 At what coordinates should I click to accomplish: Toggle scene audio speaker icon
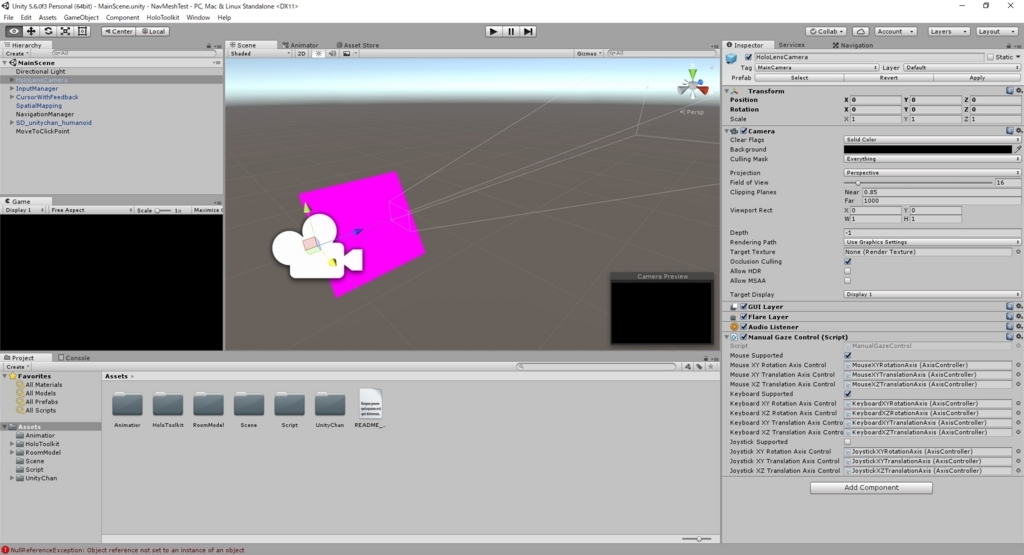[332, 54]
